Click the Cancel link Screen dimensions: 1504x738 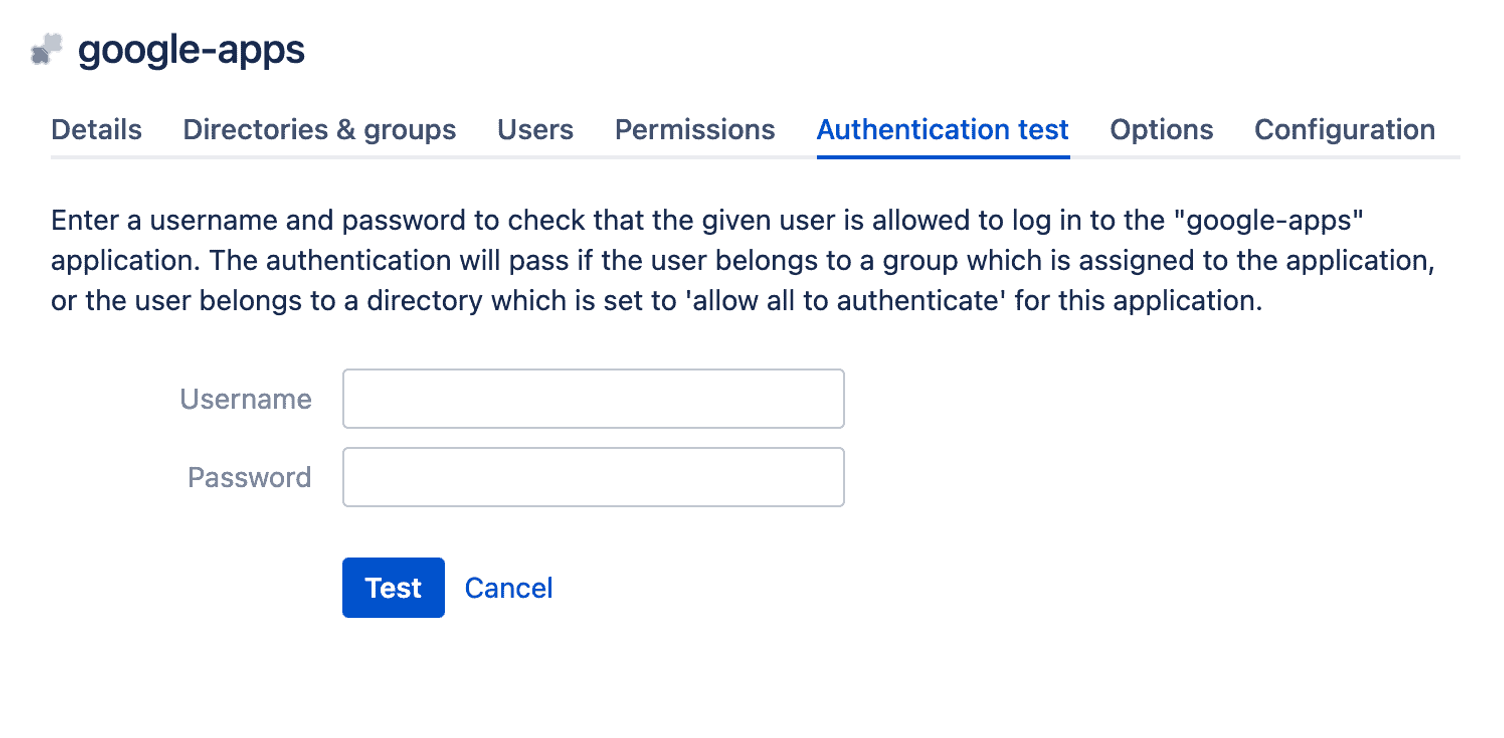[x=509, y=588]
